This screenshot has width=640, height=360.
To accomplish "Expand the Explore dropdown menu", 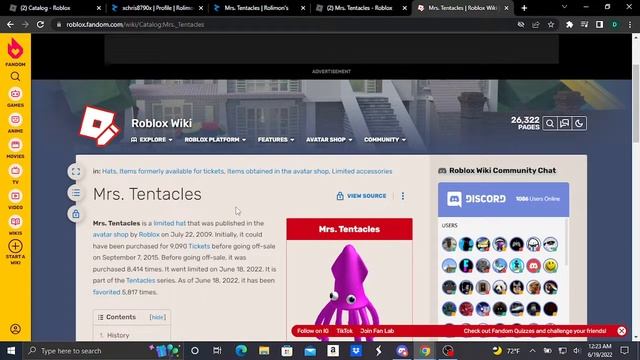I will click(x=151, y=140).
